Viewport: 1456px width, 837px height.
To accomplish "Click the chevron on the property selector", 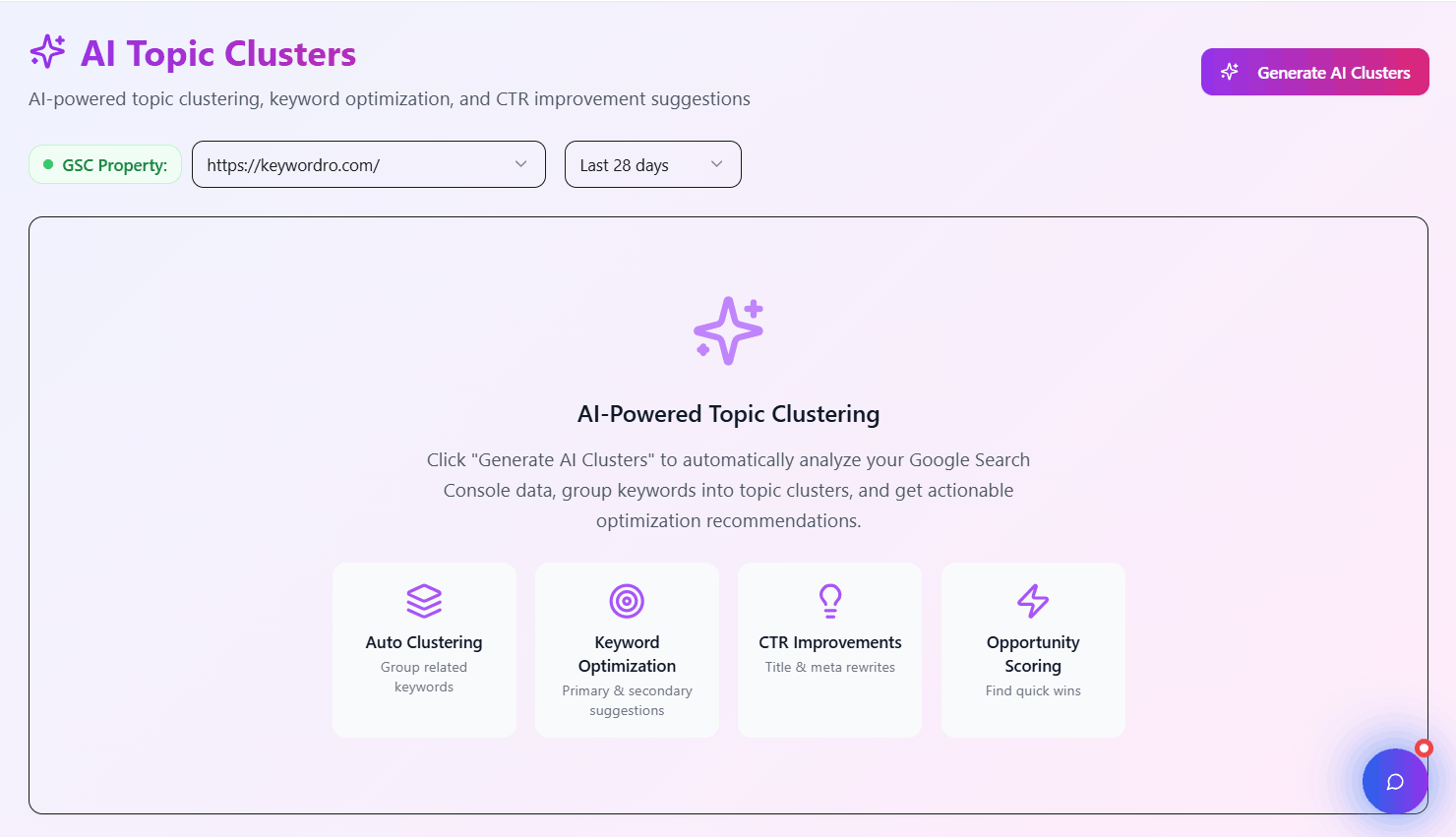I will click(520, 164).
